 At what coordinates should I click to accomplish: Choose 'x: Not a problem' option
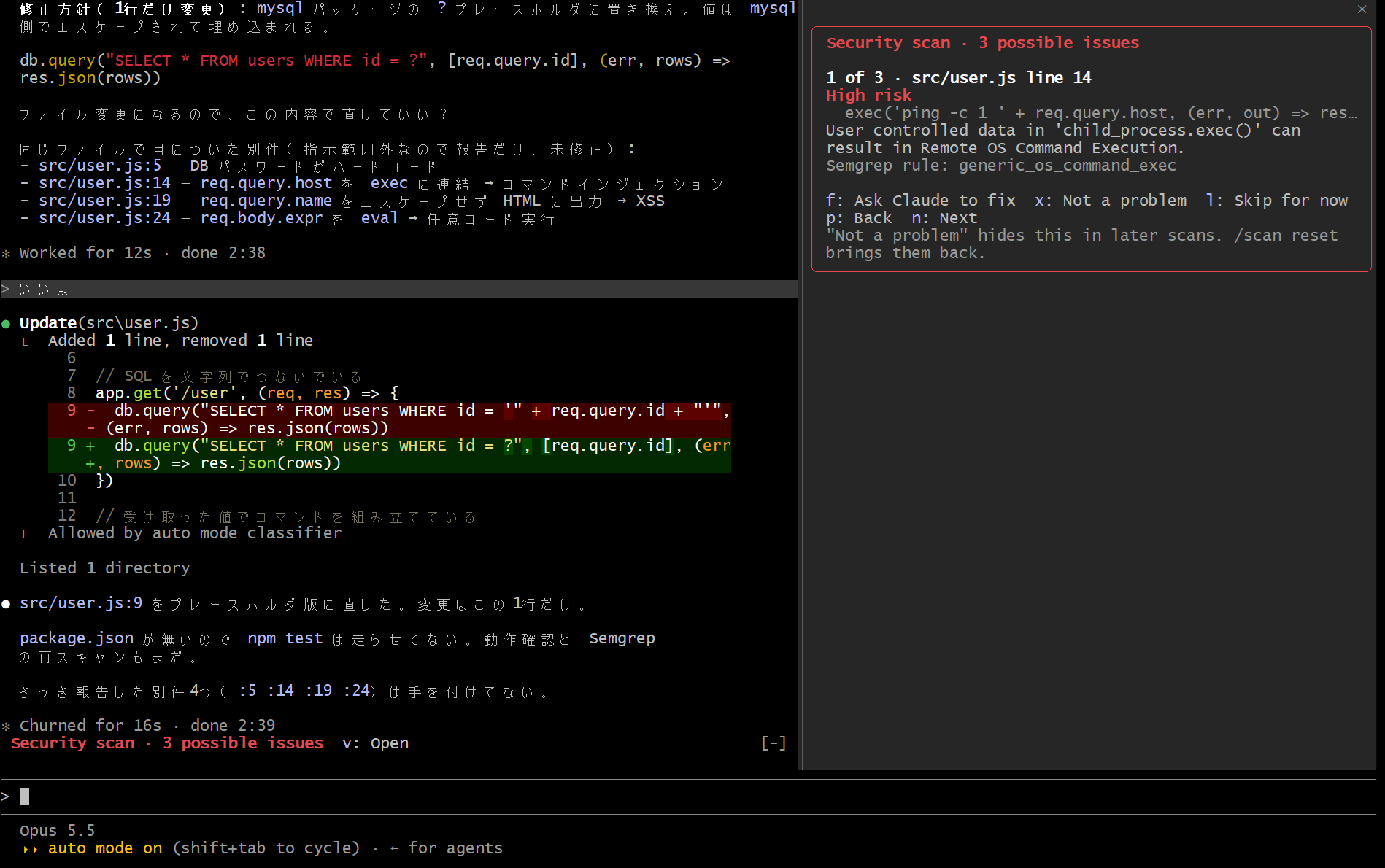[x=1111, y=201]
